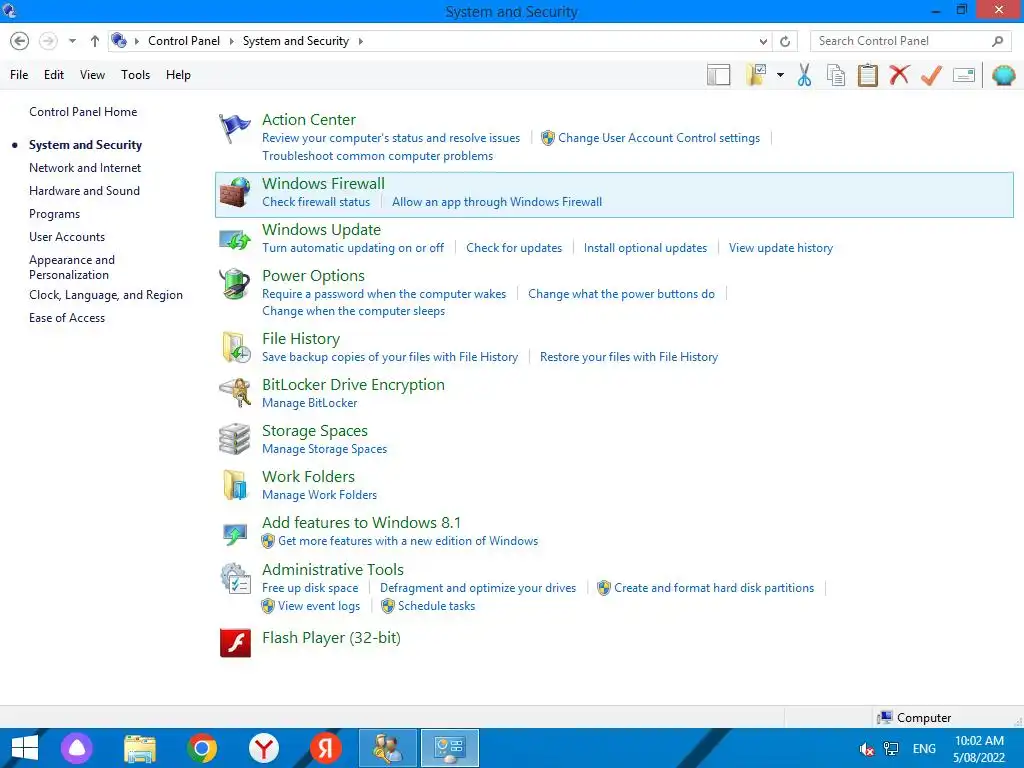Open the Power Options battery icon
The width and height of the screenshot is (1024, 768).
coord(234,284)
